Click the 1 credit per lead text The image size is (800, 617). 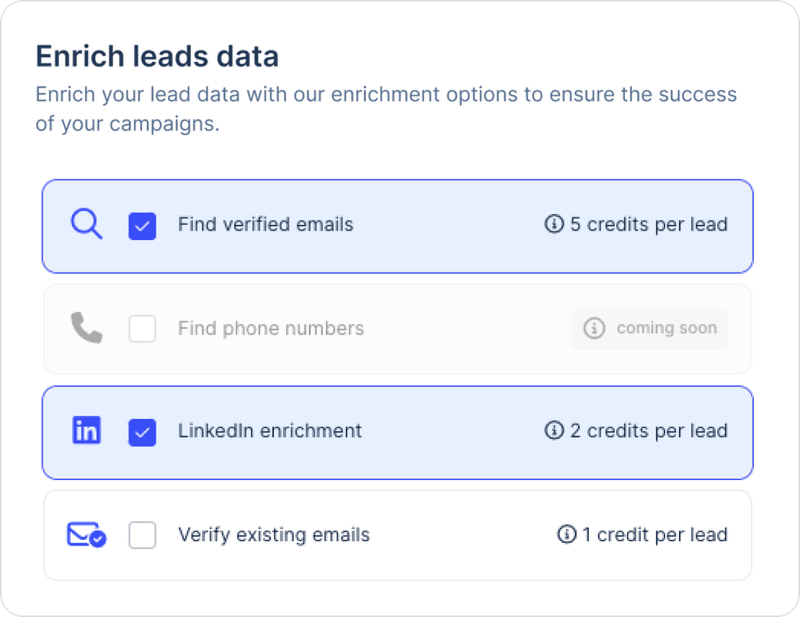point(654,535)
